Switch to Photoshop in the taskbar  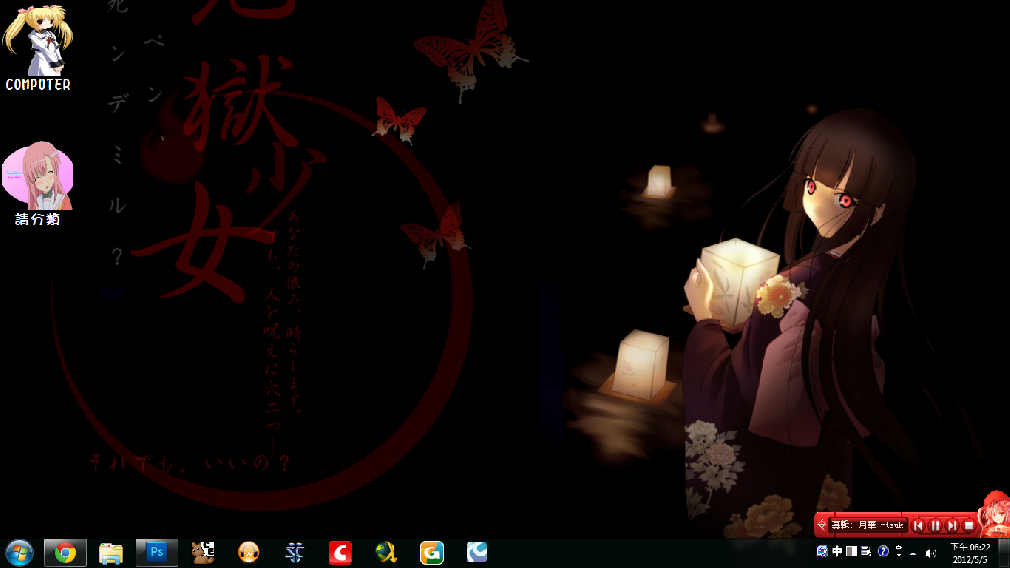(157, 553)
